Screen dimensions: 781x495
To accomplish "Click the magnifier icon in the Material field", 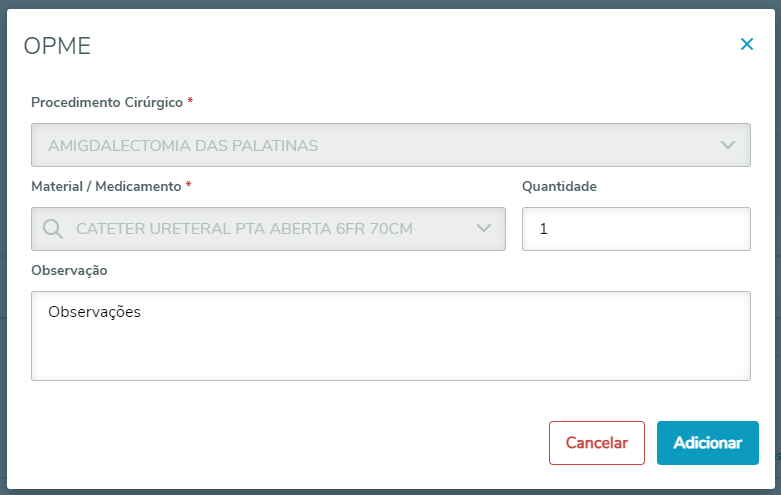I will (54, 229).
